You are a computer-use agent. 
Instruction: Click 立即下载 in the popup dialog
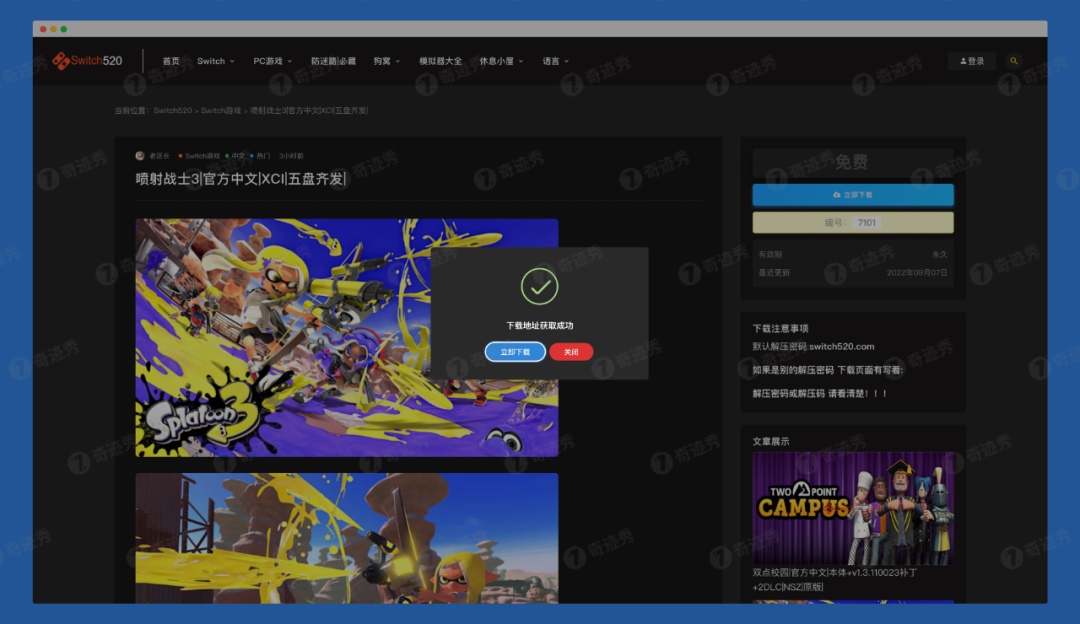[515, 352]
